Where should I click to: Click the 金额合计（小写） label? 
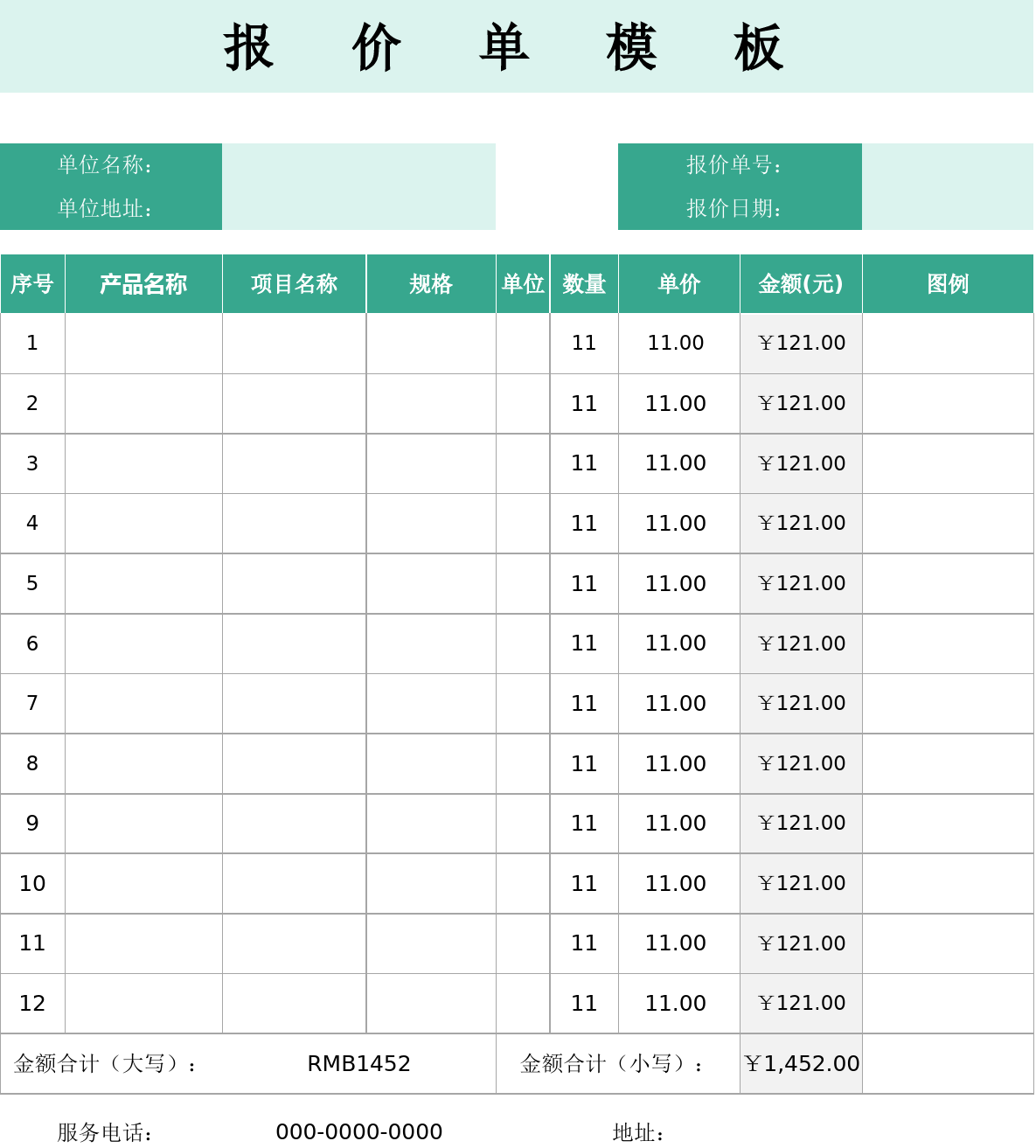click(x=612, y=1064)
